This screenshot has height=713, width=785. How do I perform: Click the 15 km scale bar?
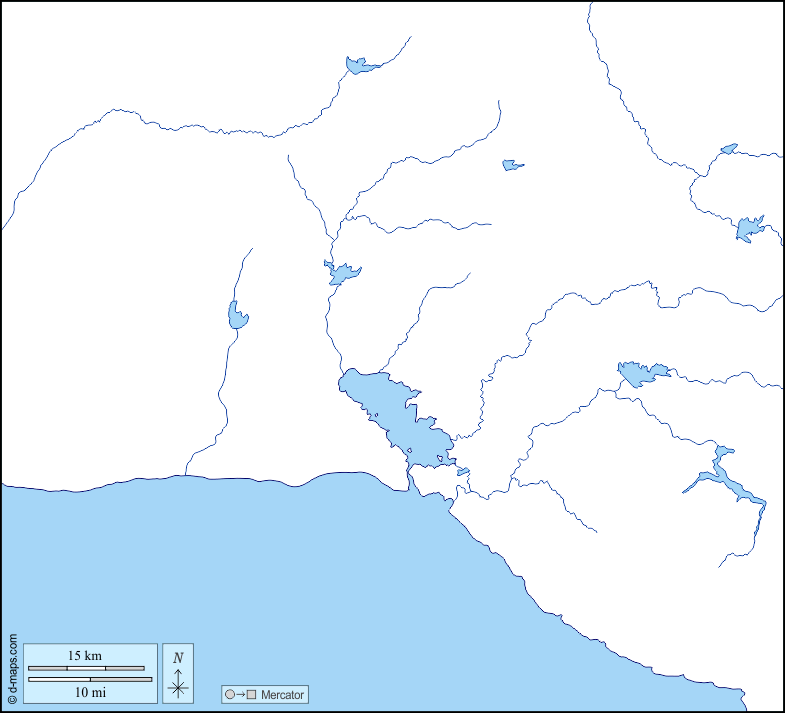(86, 668)
